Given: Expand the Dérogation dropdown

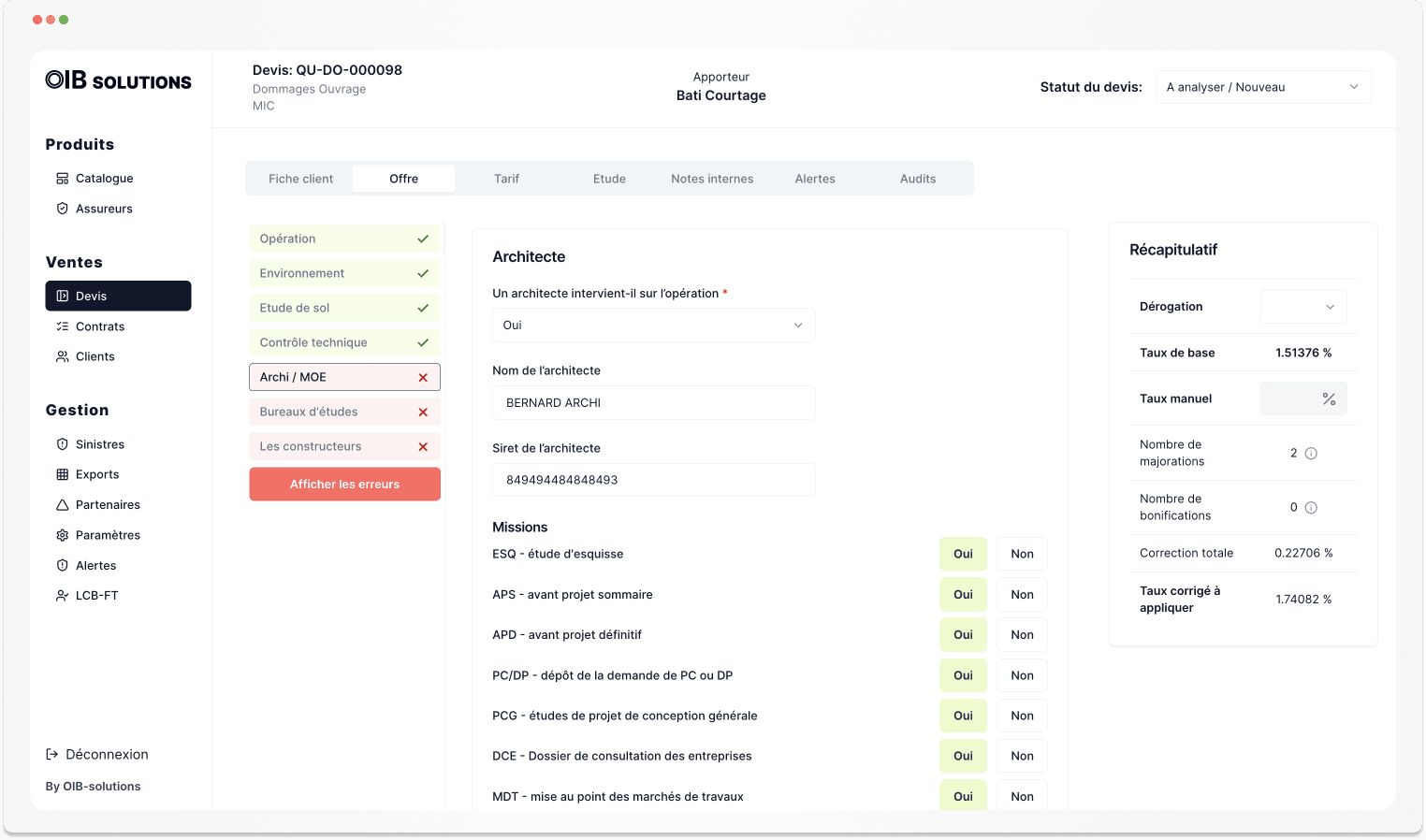Looking at the screenshot, I should pyautogui.click(x=1303, y=307).
